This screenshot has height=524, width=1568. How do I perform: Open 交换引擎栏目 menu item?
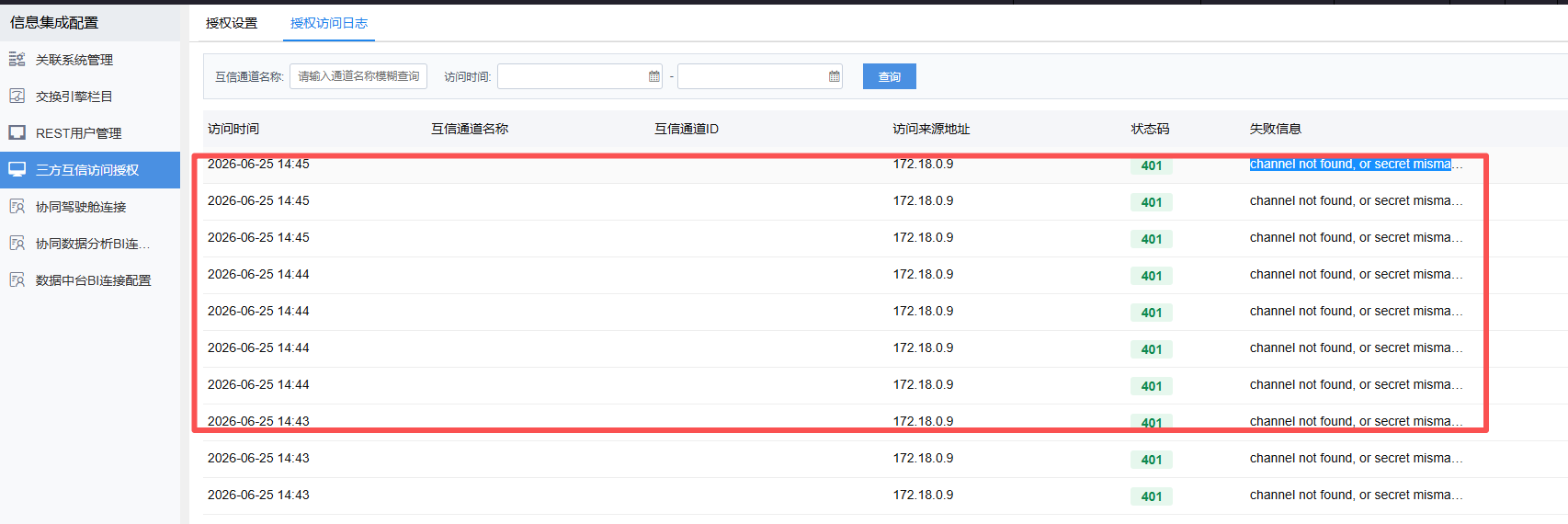click(90, 97)
